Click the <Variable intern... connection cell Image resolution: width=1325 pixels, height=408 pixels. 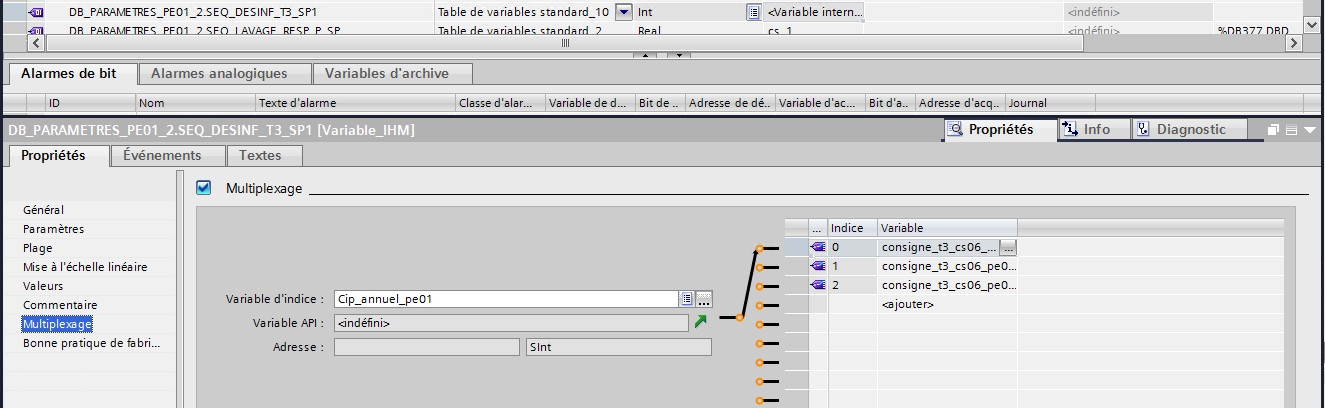(814, 12)
